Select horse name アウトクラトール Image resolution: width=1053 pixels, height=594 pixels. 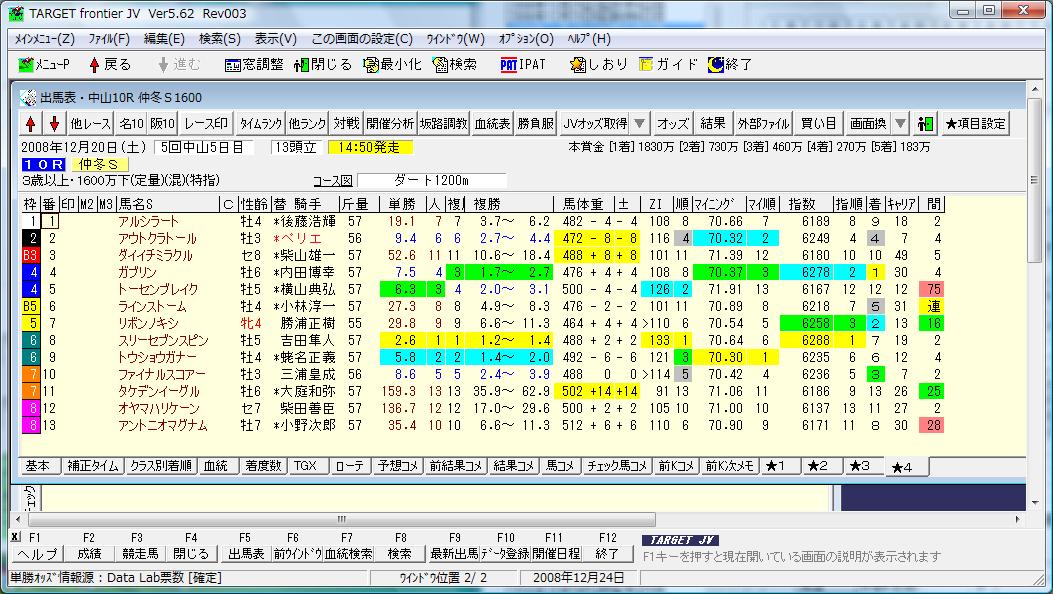click(x=157, y=238)
